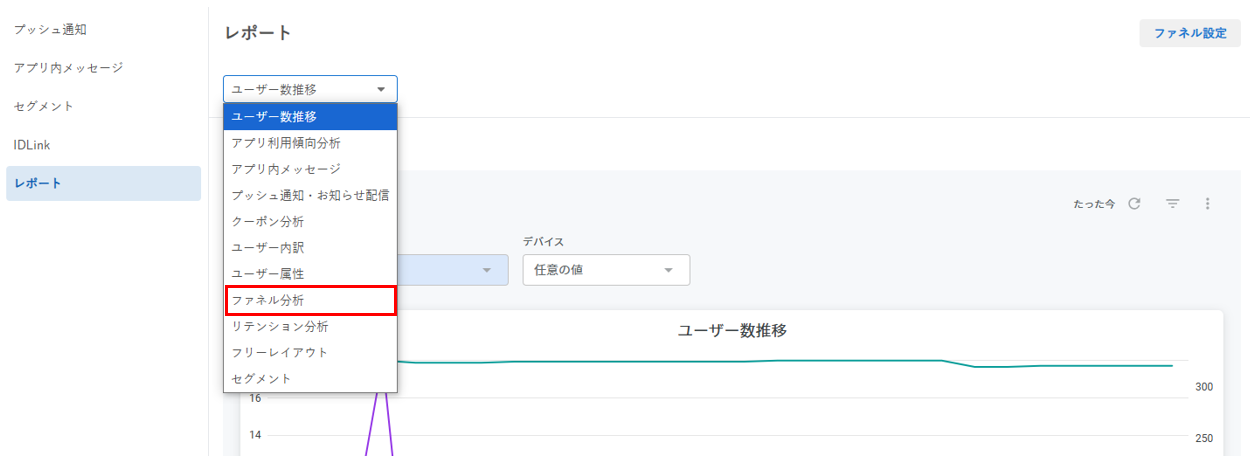The height and width of the screenshot is (465, 1250).
Task: Select ユーザー数推移 in the dropdown list
Action: (310, 117)
